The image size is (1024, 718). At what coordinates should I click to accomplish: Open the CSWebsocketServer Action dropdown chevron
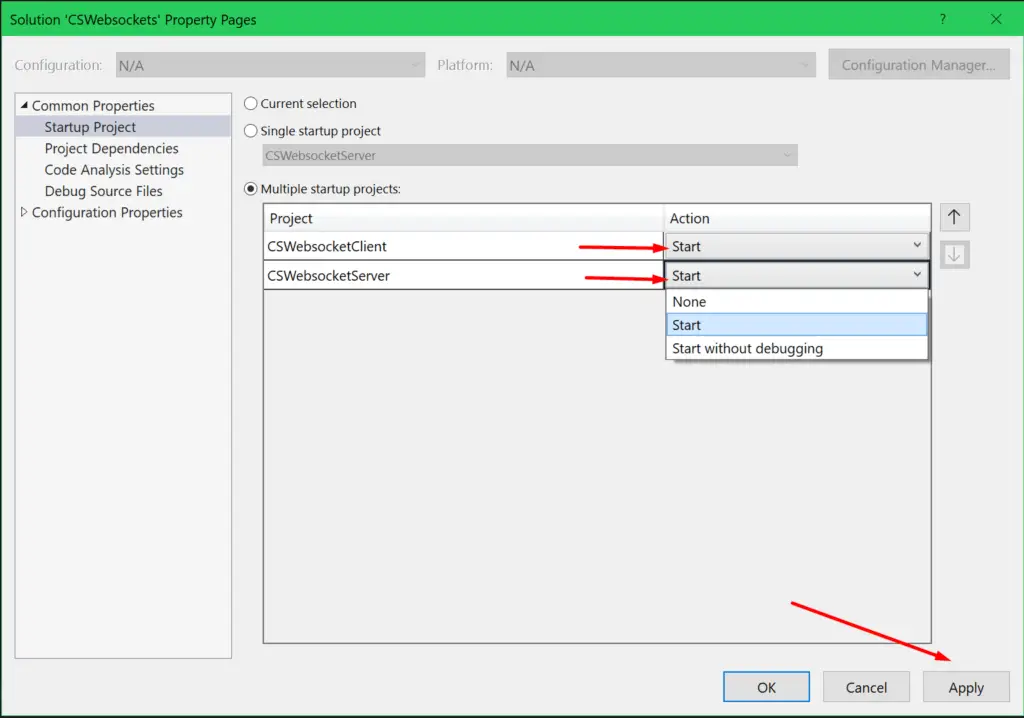click(x=917, y=275)
